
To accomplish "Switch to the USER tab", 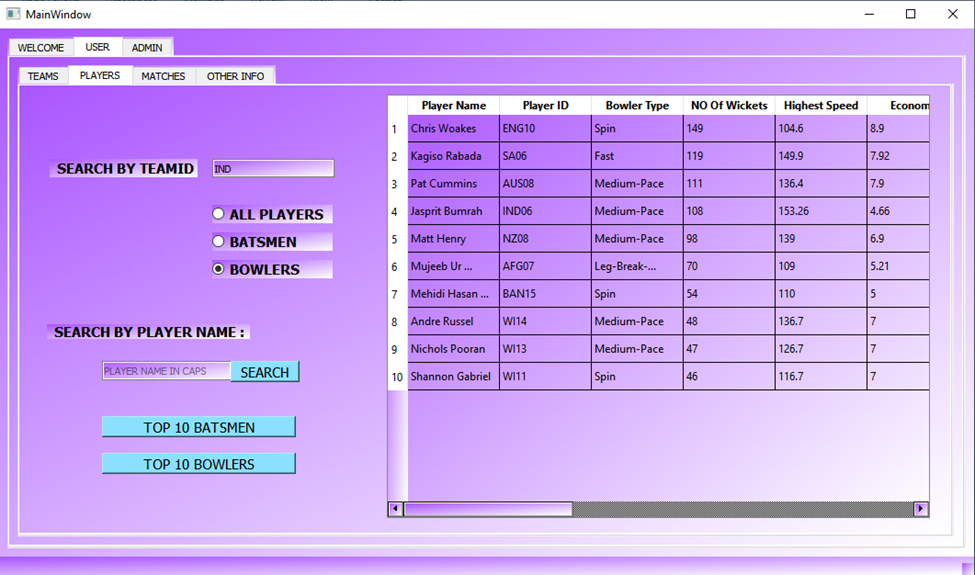I will [x=98, y=47].
